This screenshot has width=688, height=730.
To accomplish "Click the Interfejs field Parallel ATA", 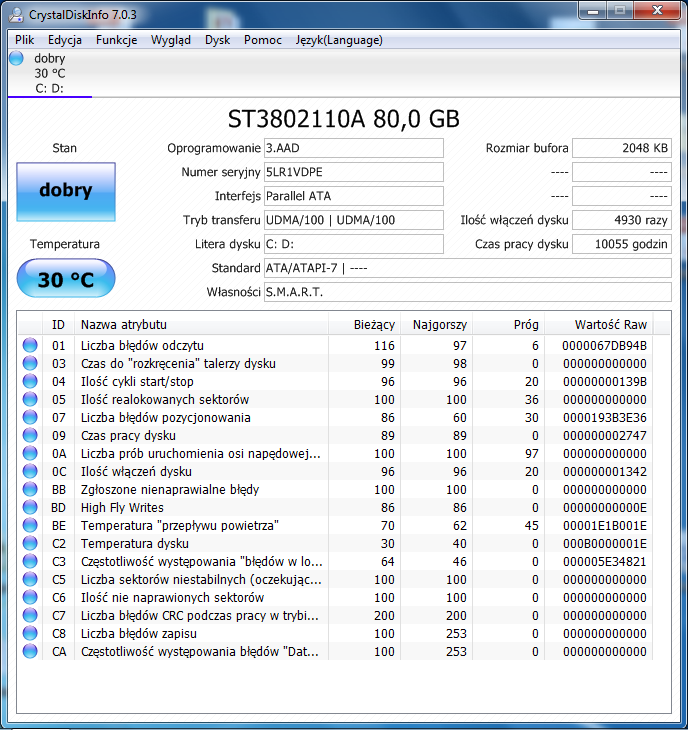I will click(x=354, y=196).
